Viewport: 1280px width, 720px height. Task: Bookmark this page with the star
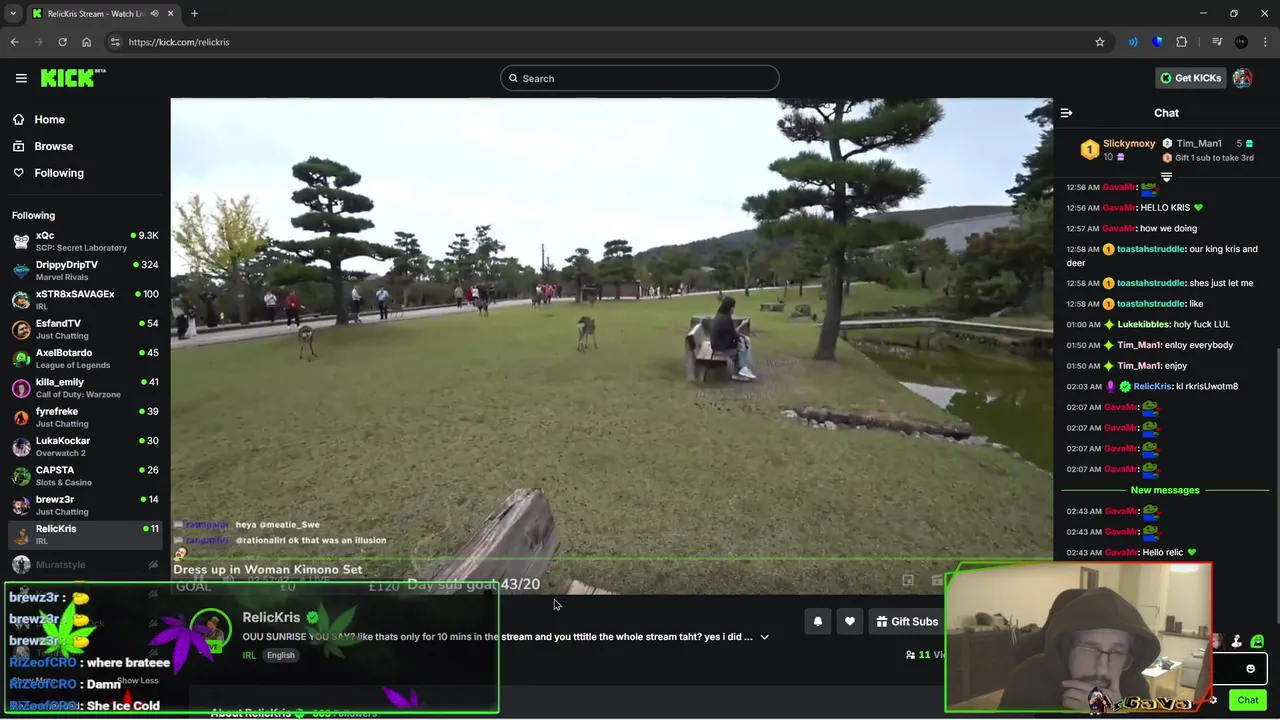1100,42
